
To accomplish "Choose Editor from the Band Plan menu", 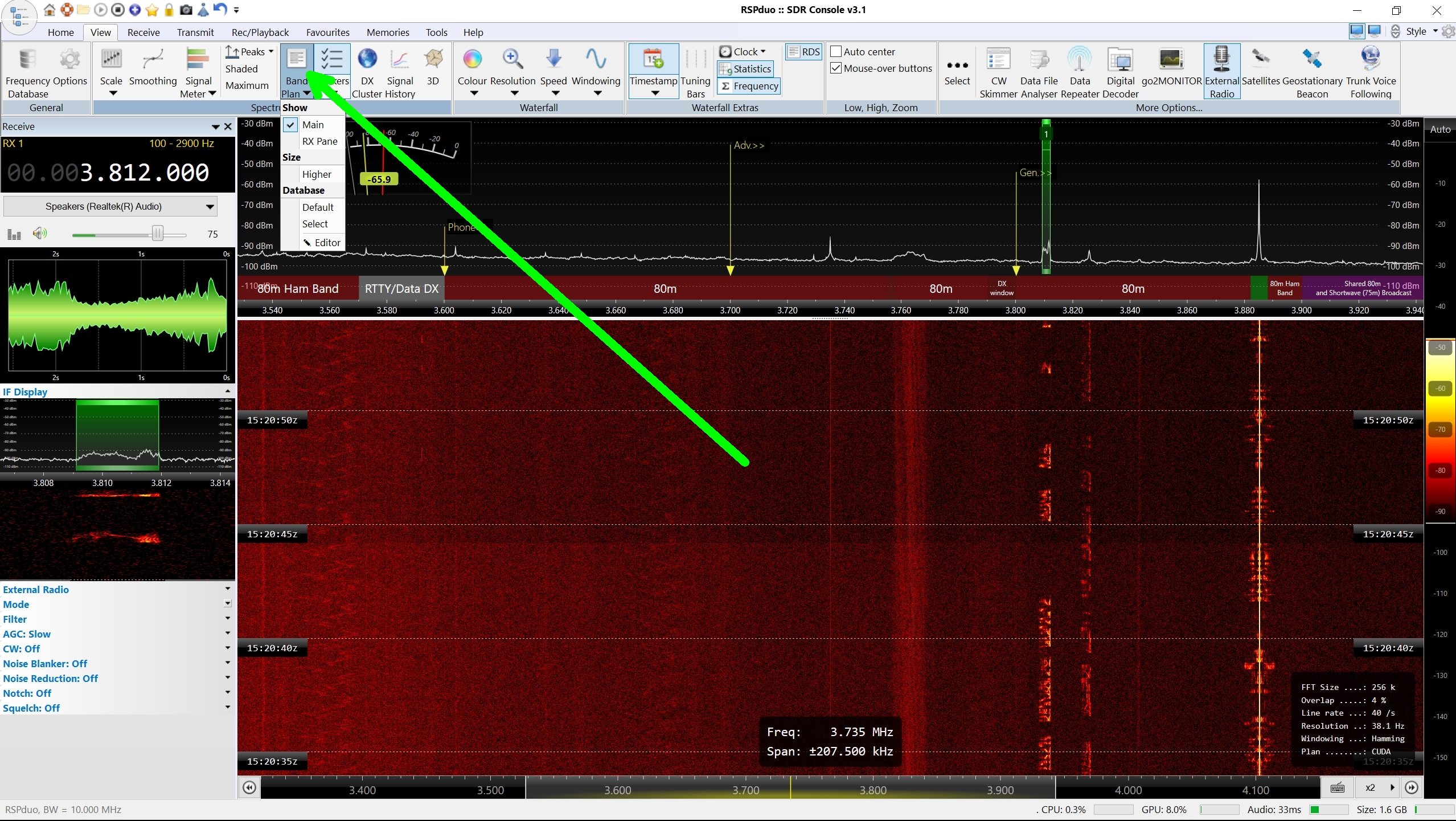I will pyautogui.click(x=327, y=243).
